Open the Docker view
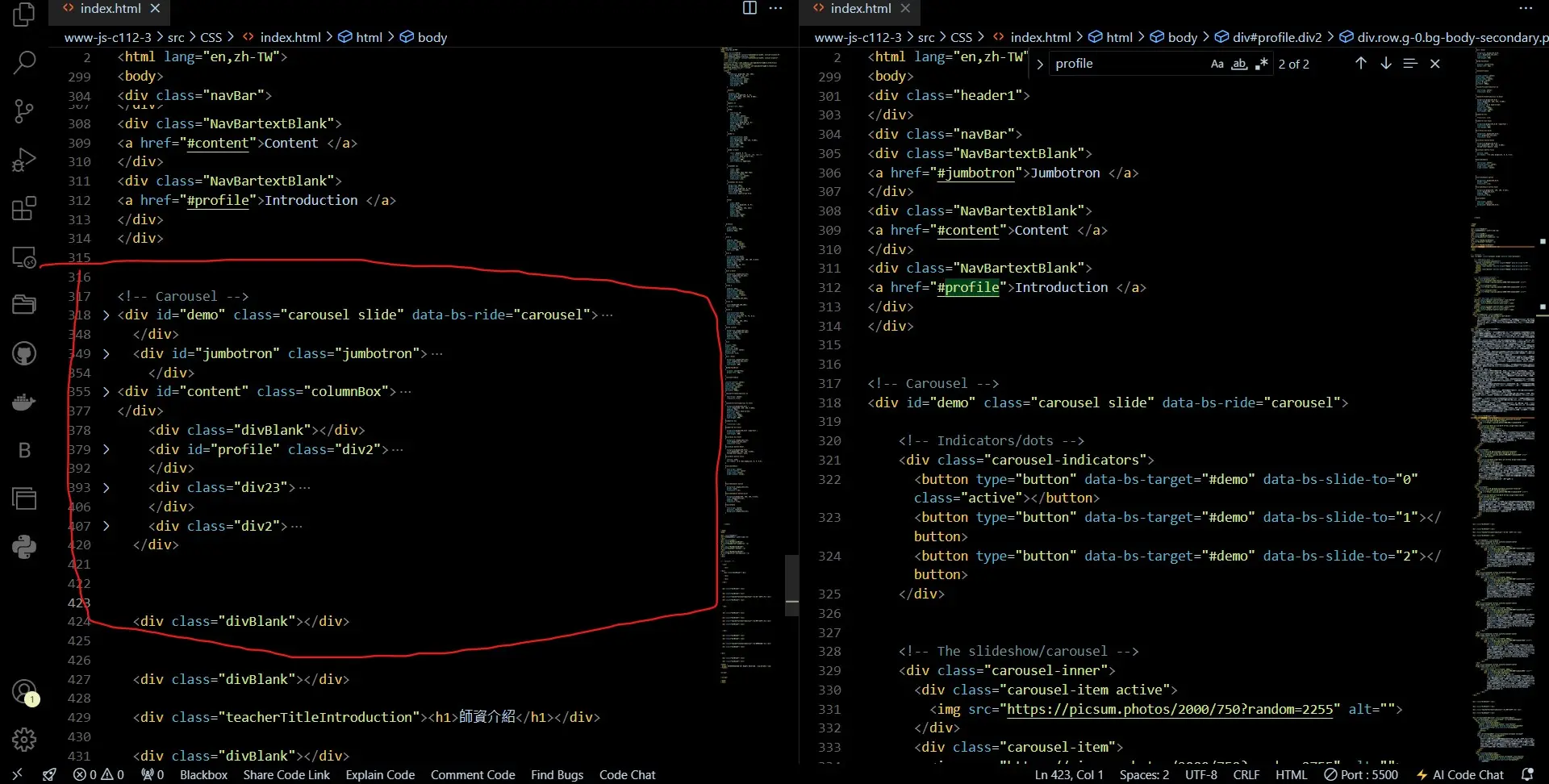This screenshot has width=1549, height=784. click(x=24, y=402)
